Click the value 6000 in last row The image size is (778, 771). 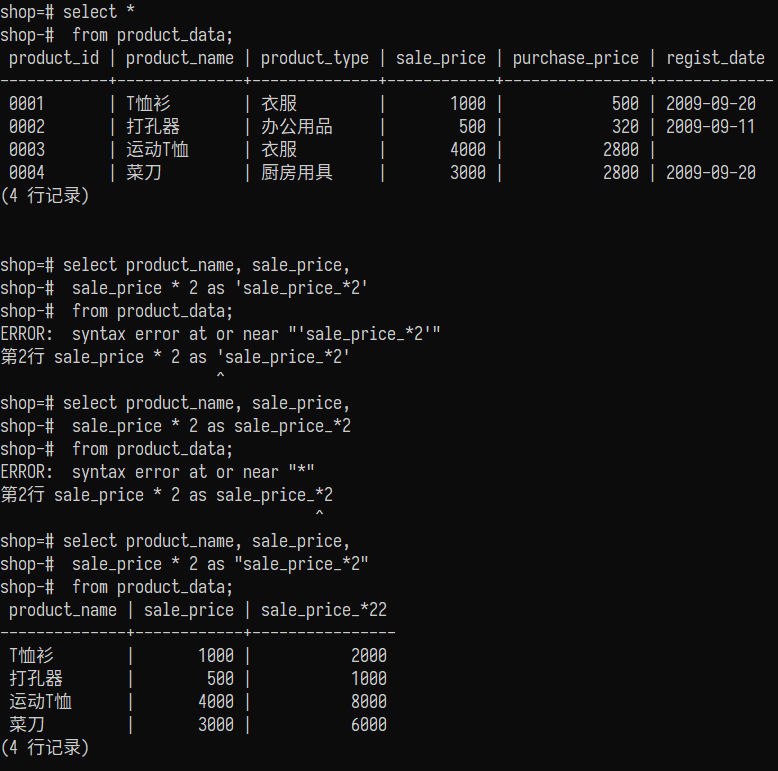[x=369, y=724]
